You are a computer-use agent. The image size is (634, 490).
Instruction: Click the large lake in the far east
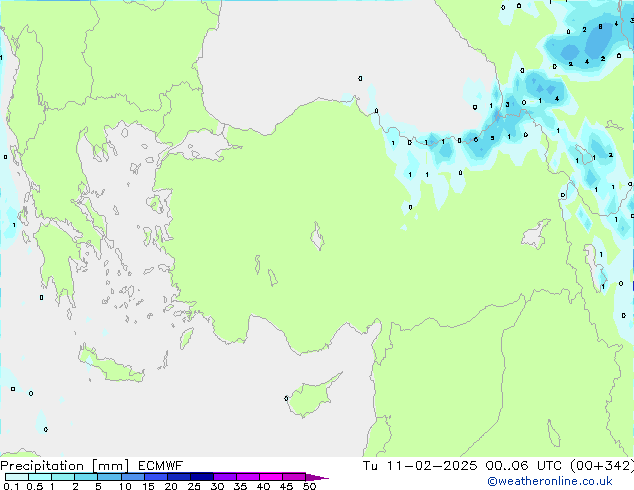click(540, 235)
